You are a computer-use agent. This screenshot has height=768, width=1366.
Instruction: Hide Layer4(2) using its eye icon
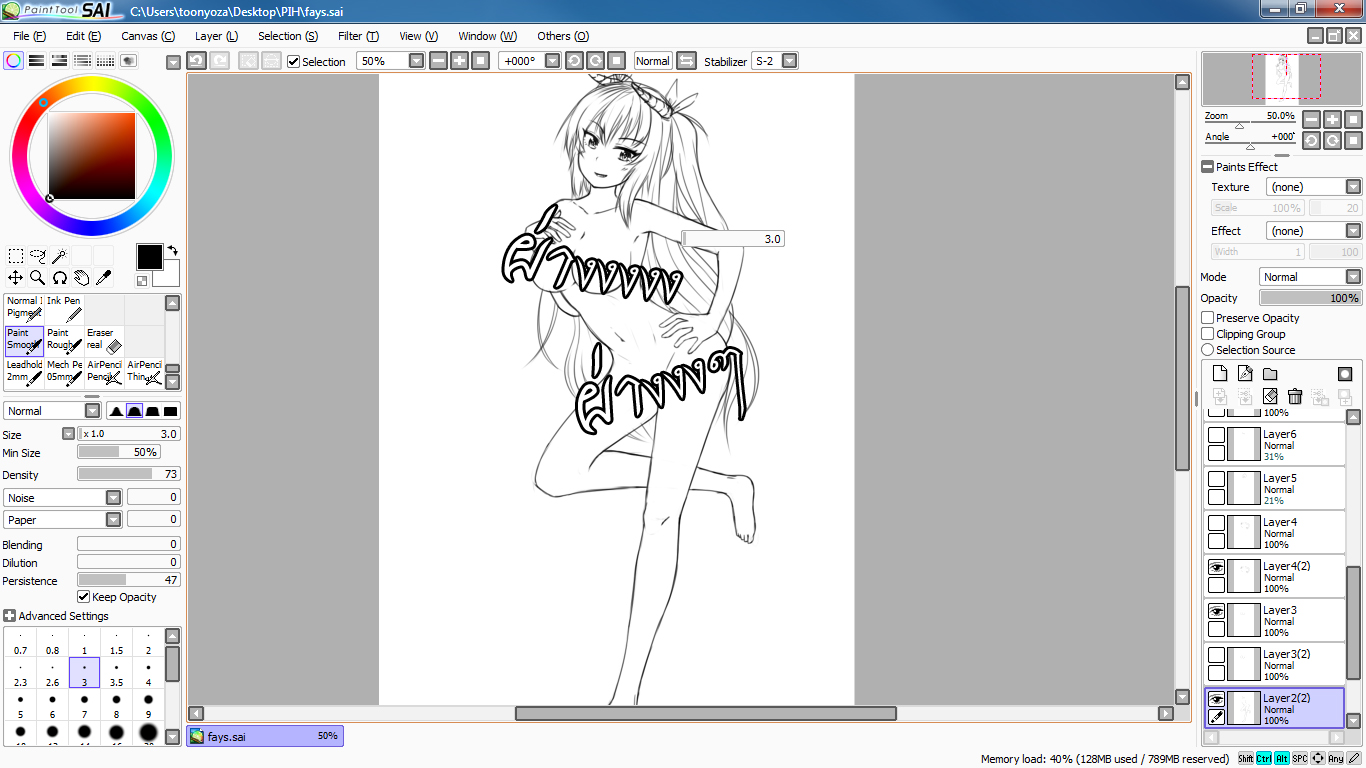pos(1216,567)
